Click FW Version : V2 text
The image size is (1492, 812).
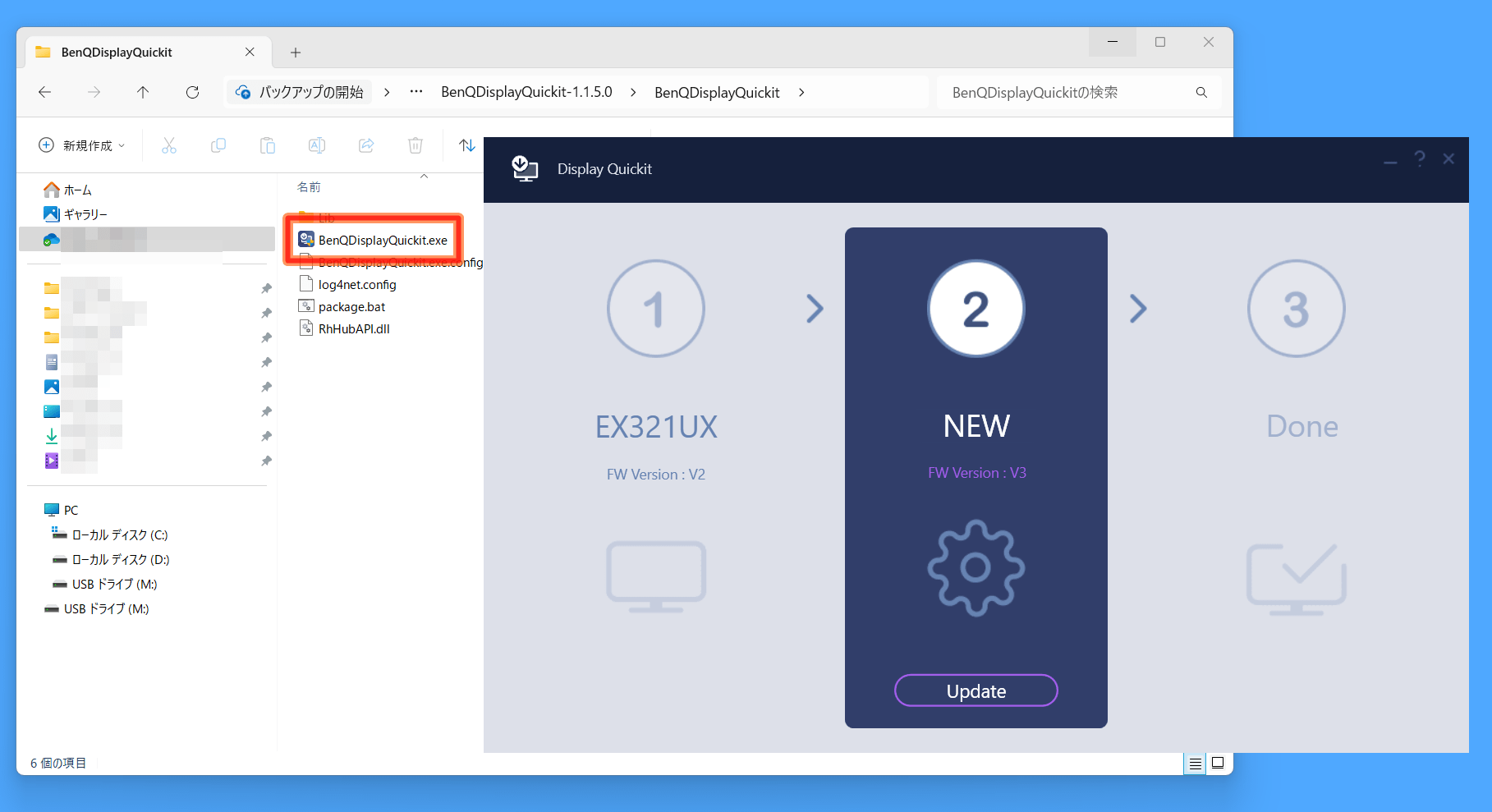pos(655,475)
